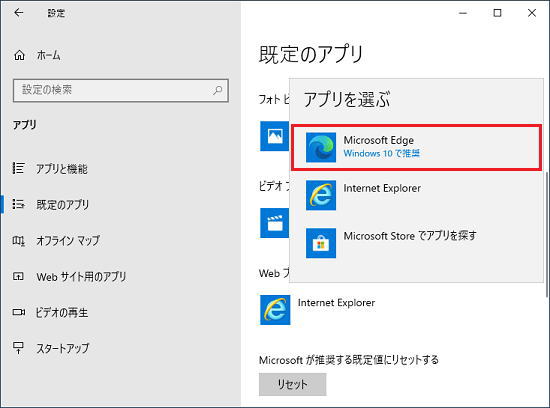
Task: Open スタートアップ settings page
Action: pyautogui.click(x=51, y=348)
